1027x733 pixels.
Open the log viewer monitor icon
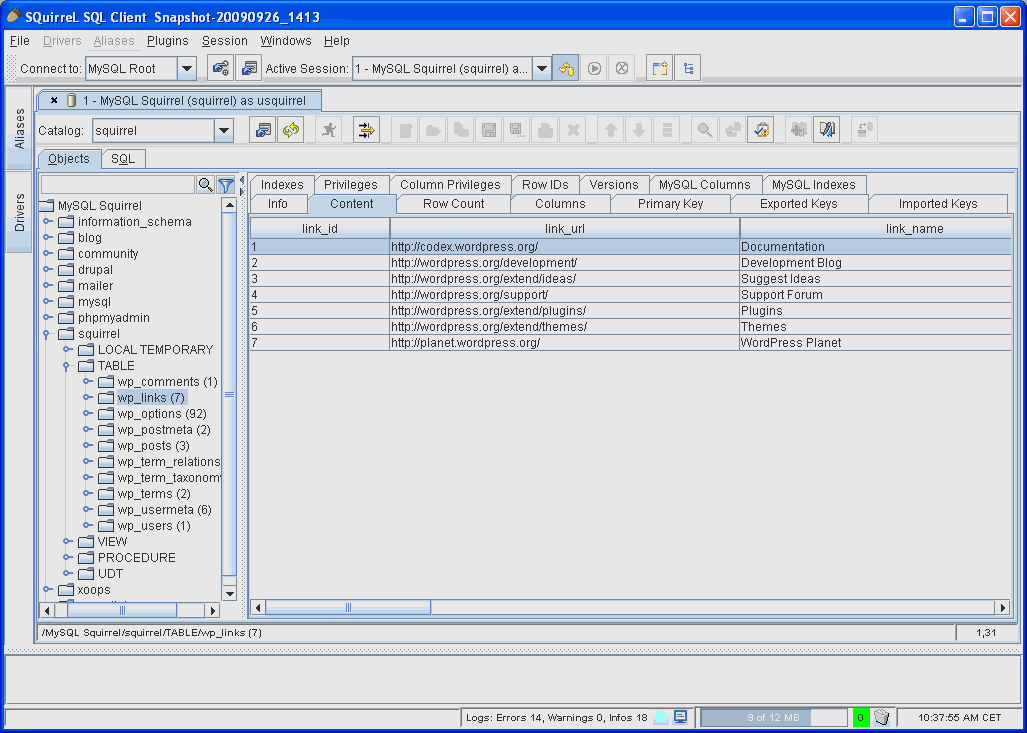(681, 717)
